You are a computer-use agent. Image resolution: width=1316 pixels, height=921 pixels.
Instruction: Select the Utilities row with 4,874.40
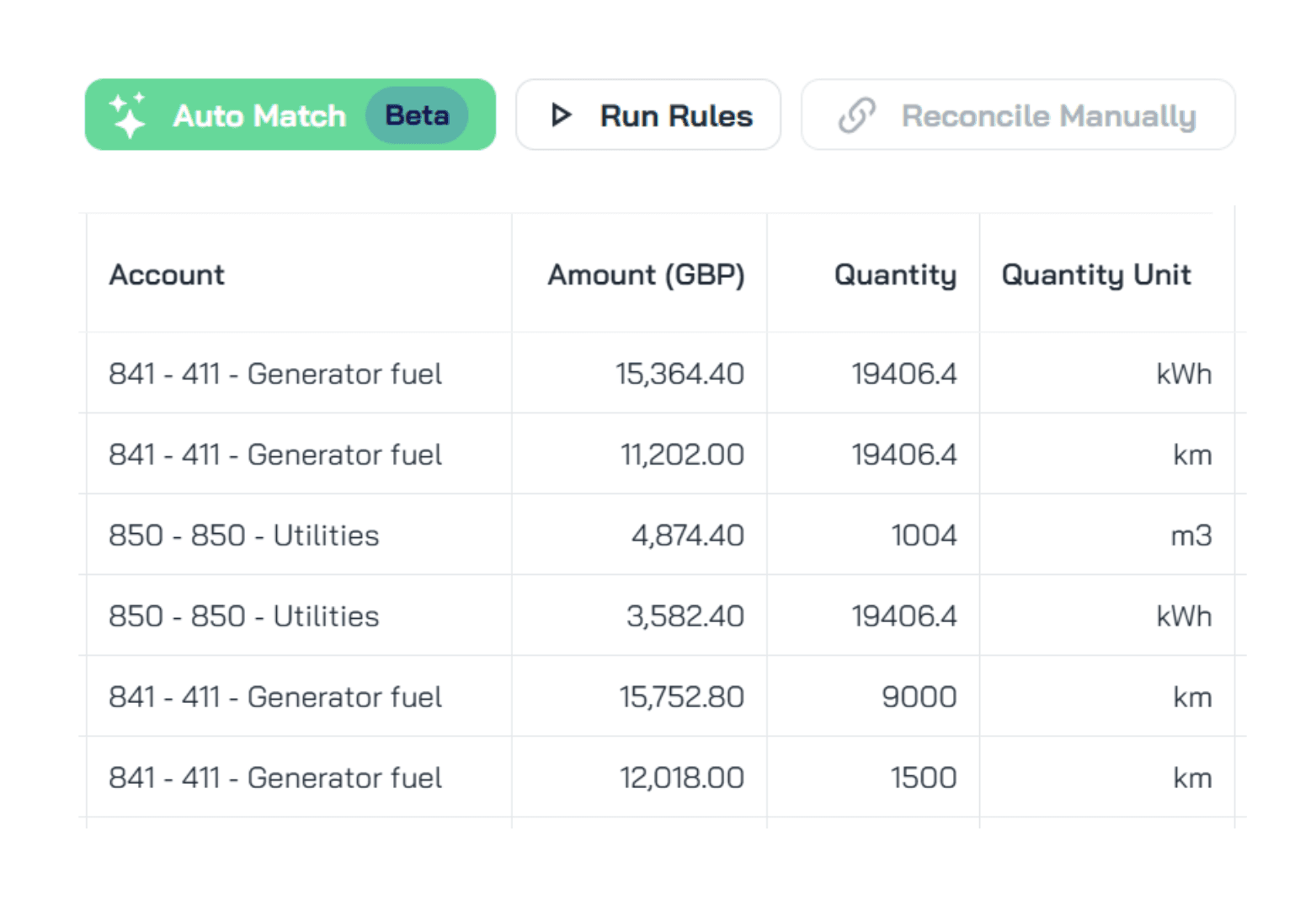[x=661, y=535]
